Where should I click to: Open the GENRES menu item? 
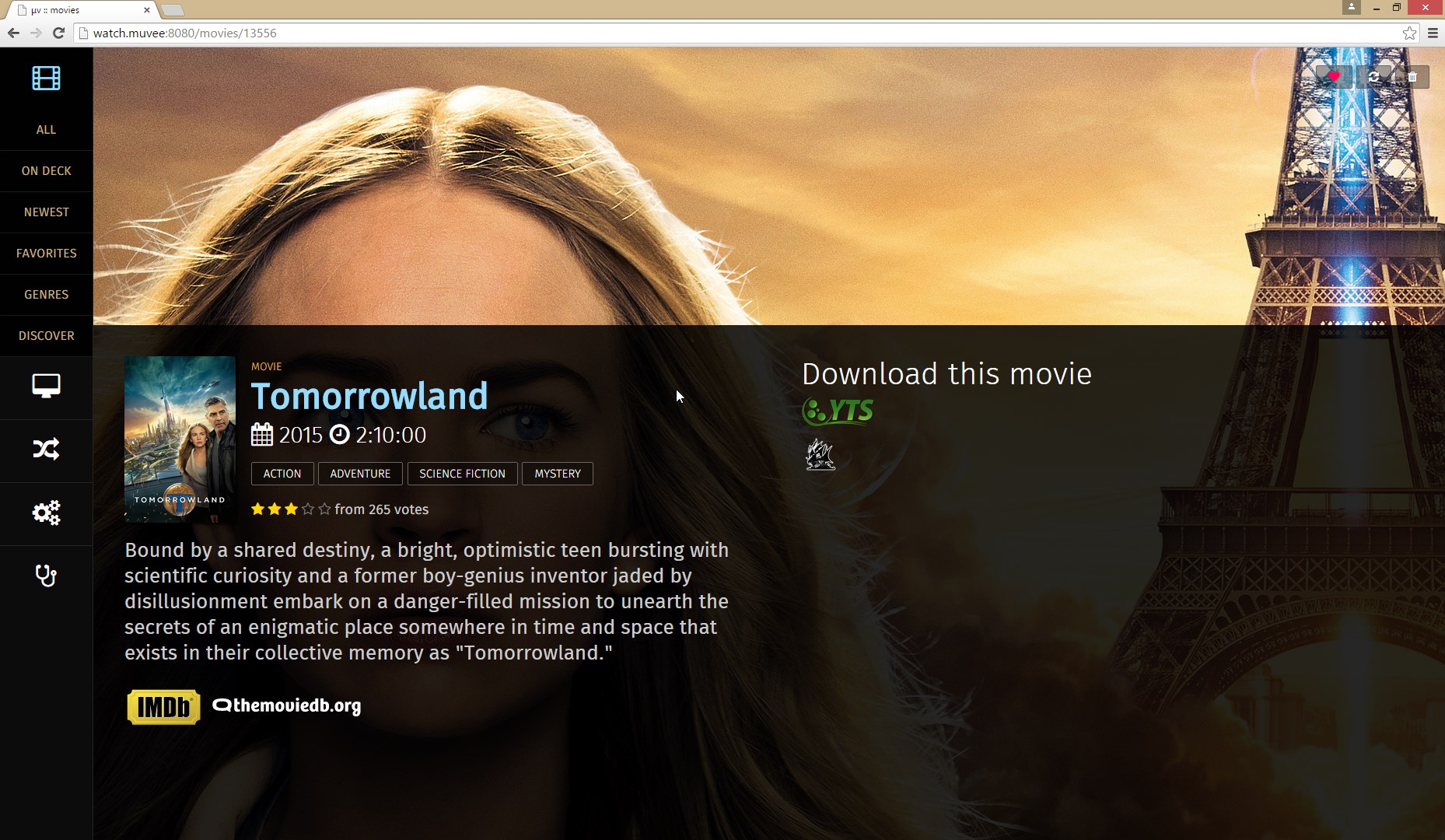[47, 295]
